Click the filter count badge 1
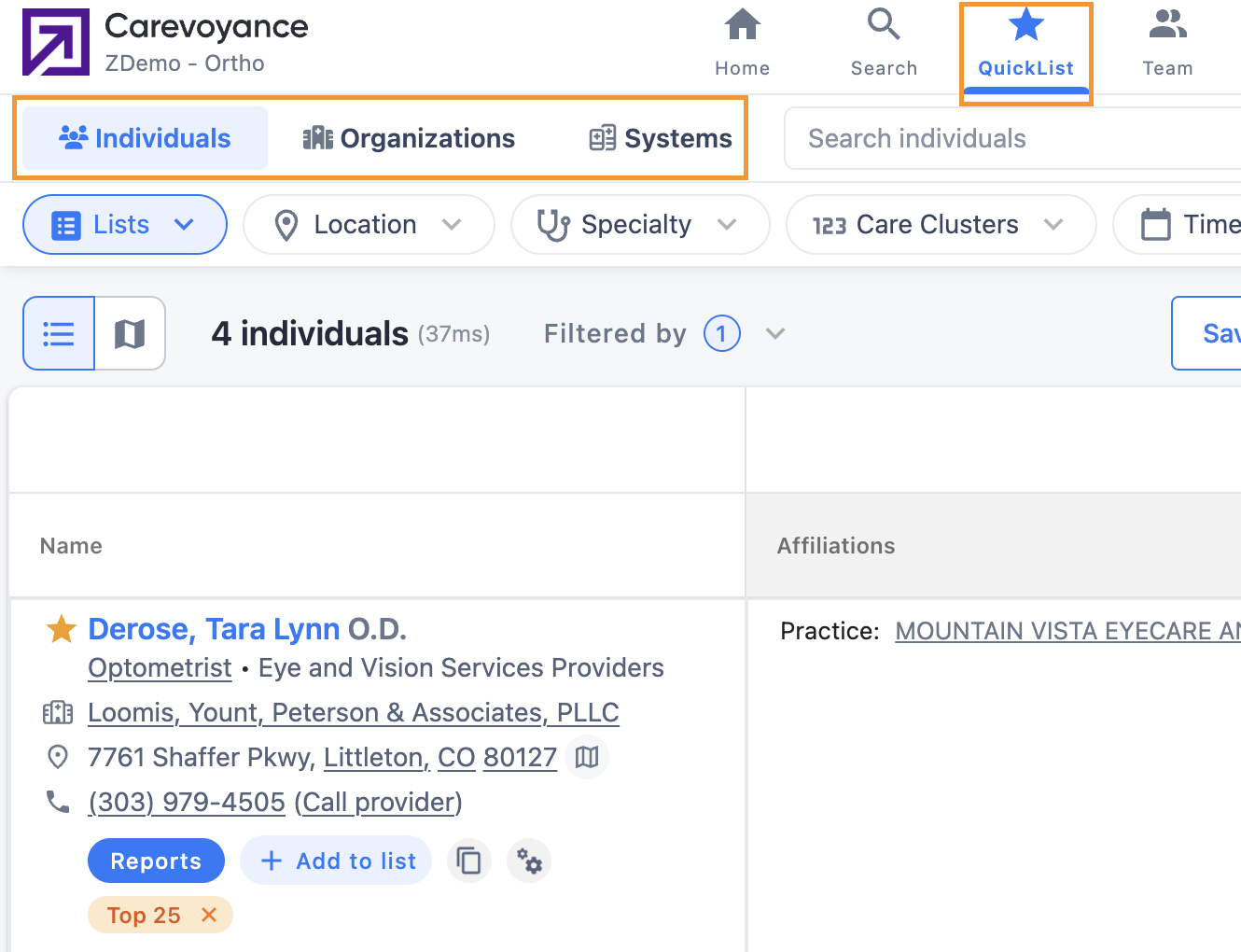 pos(721,333)
